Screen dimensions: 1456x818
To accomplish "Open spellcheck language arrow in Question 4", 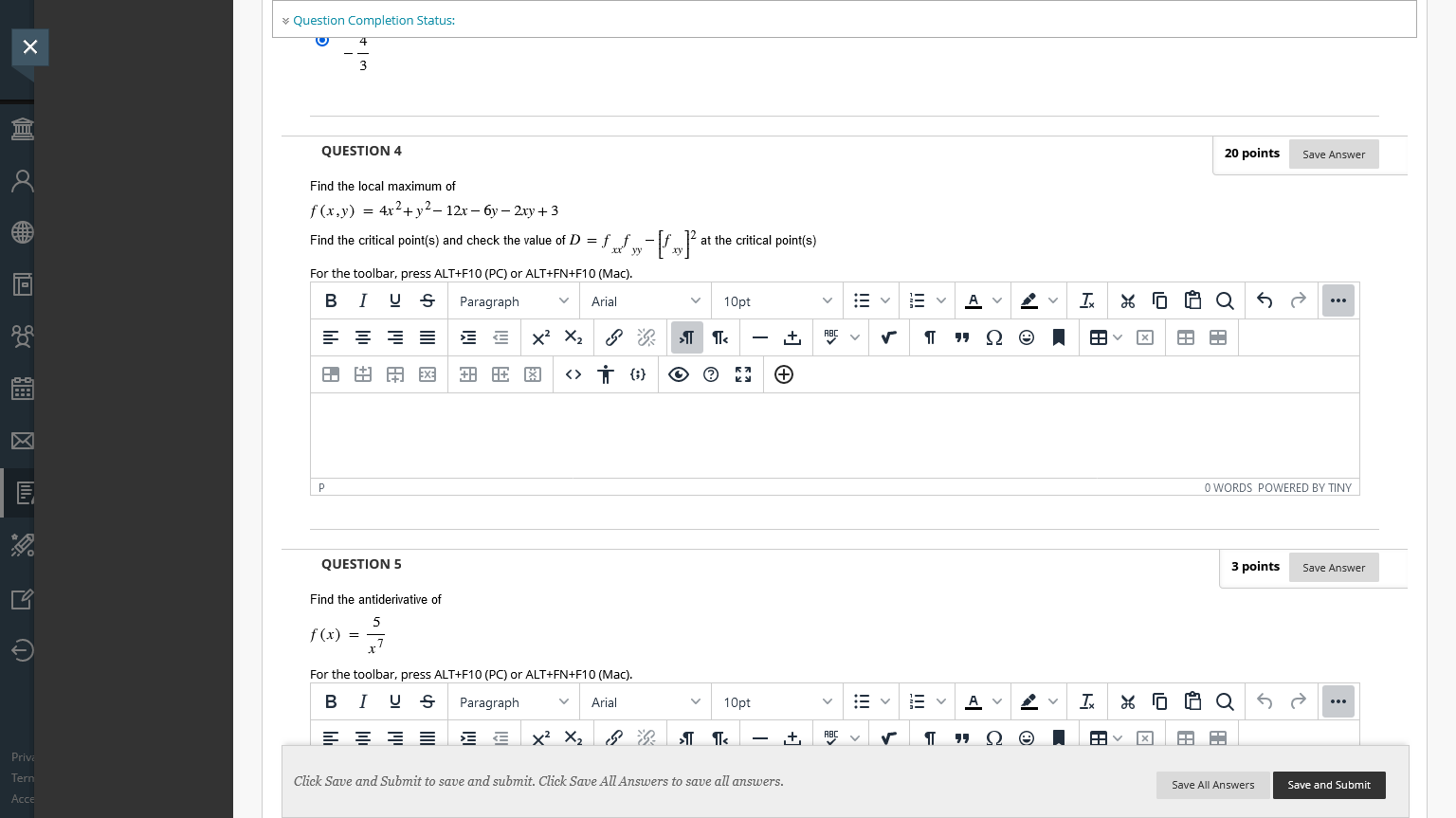I will tap(855, 337).
